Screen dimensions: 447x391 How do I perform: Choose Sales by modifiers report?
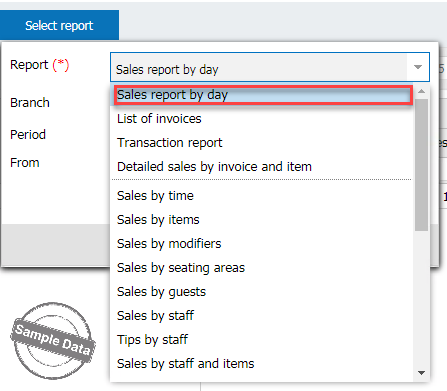(x=262, y=244)
